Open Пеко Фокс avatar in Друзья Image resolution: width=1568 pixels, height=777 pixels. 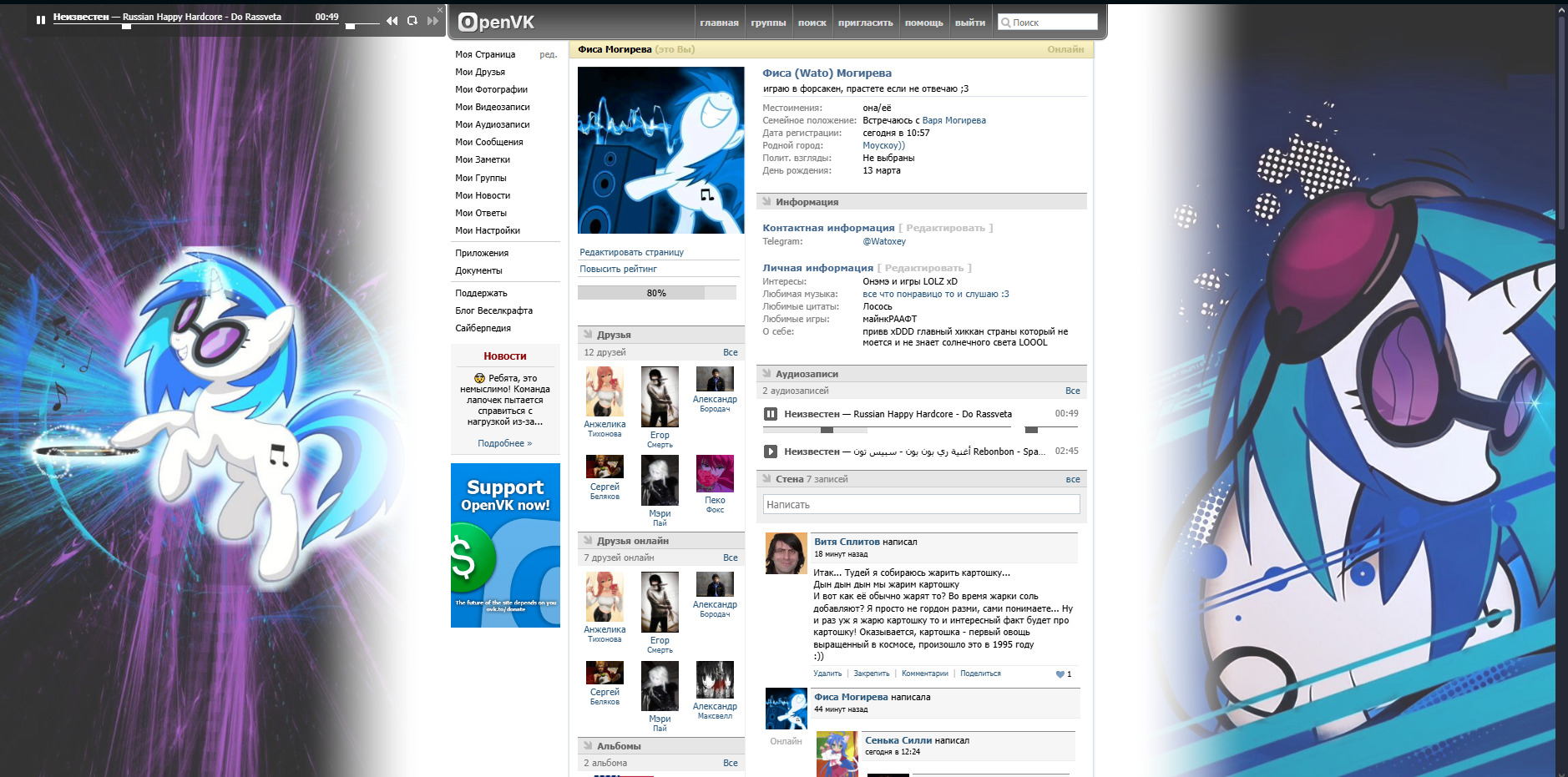[715, 473]
